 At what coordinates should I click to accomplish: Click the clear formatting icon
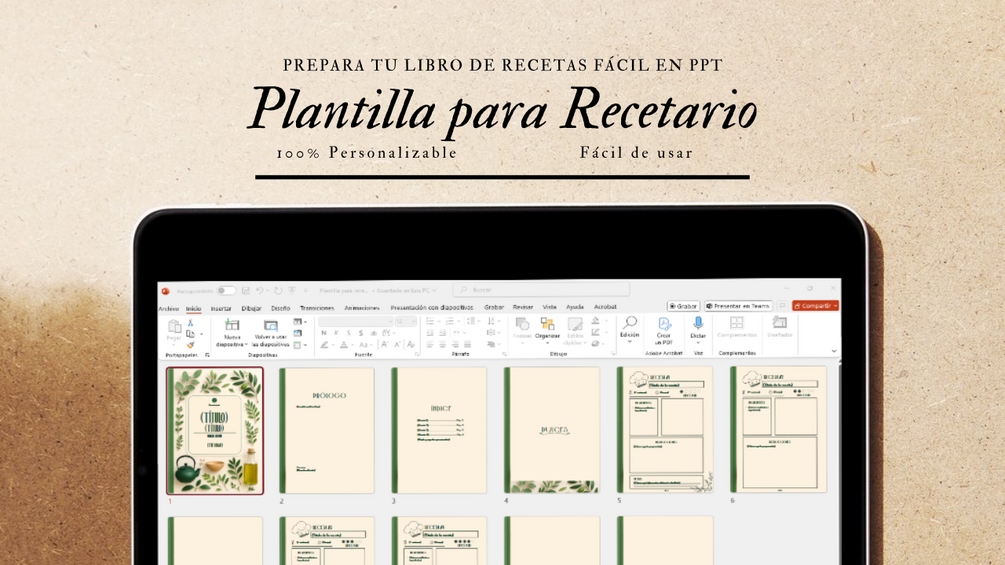coord(411,345)
